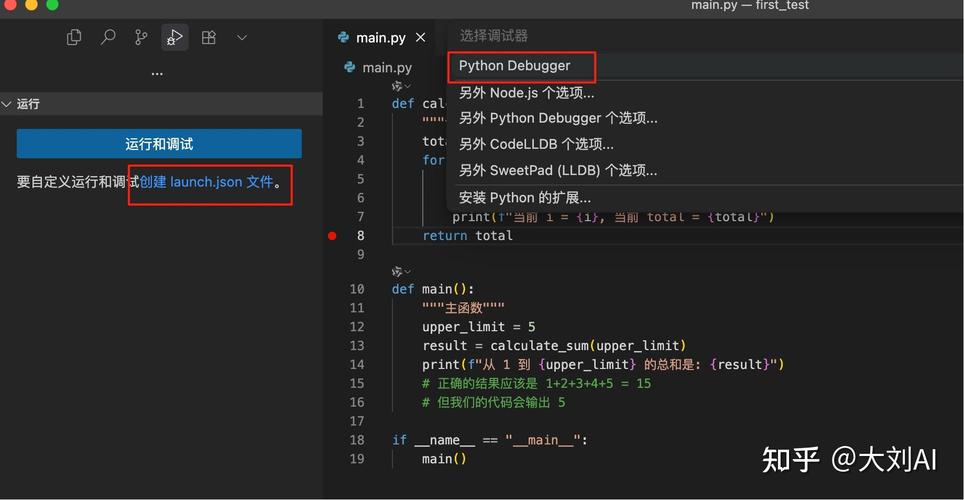Image resolution: width=964 pixels, height=500 pixels.
Task: Click 'result = calculate_sum(upper_limit)' line
Action: pos(554,346)
